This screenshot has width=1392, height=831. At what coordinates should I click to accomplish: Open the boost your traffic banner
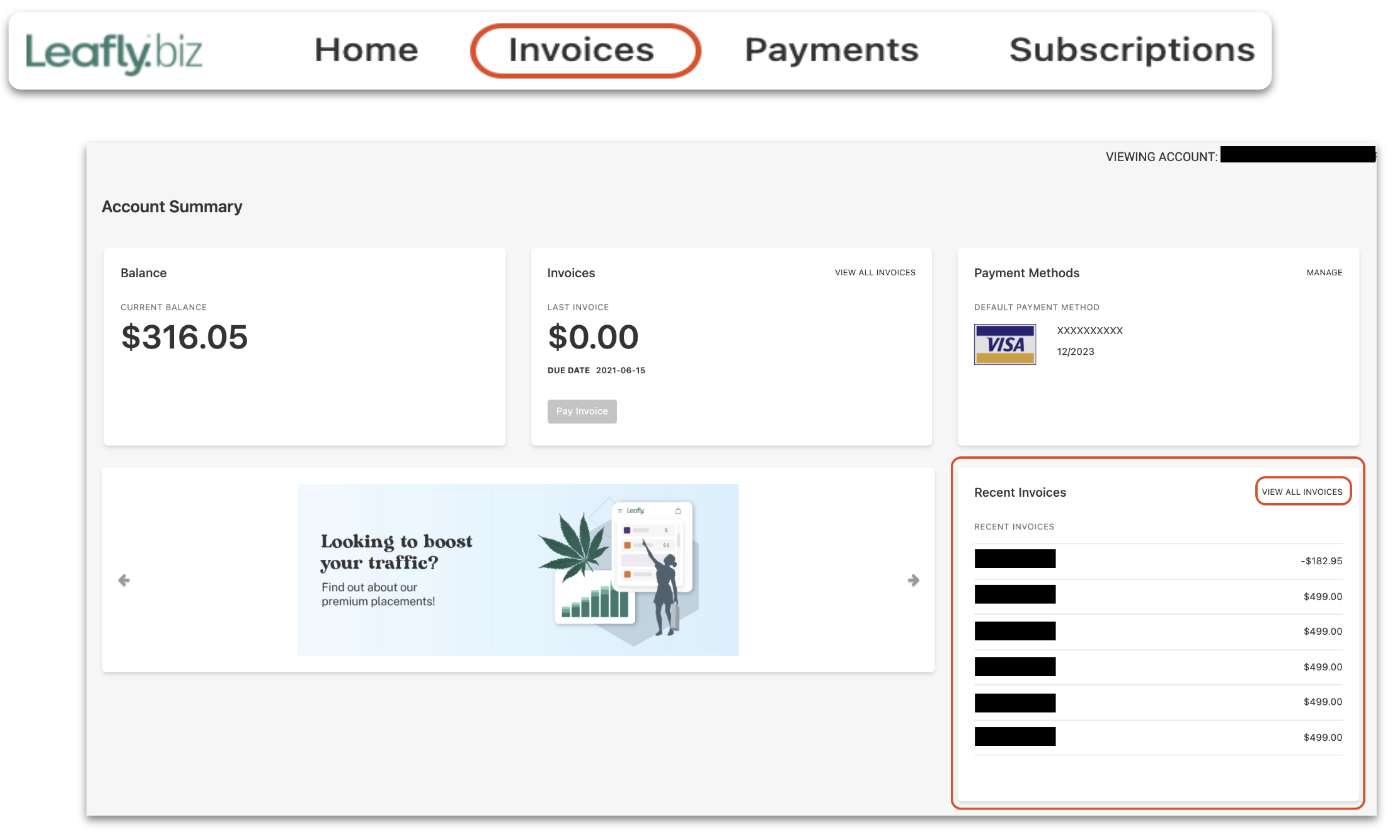[517, 570]
